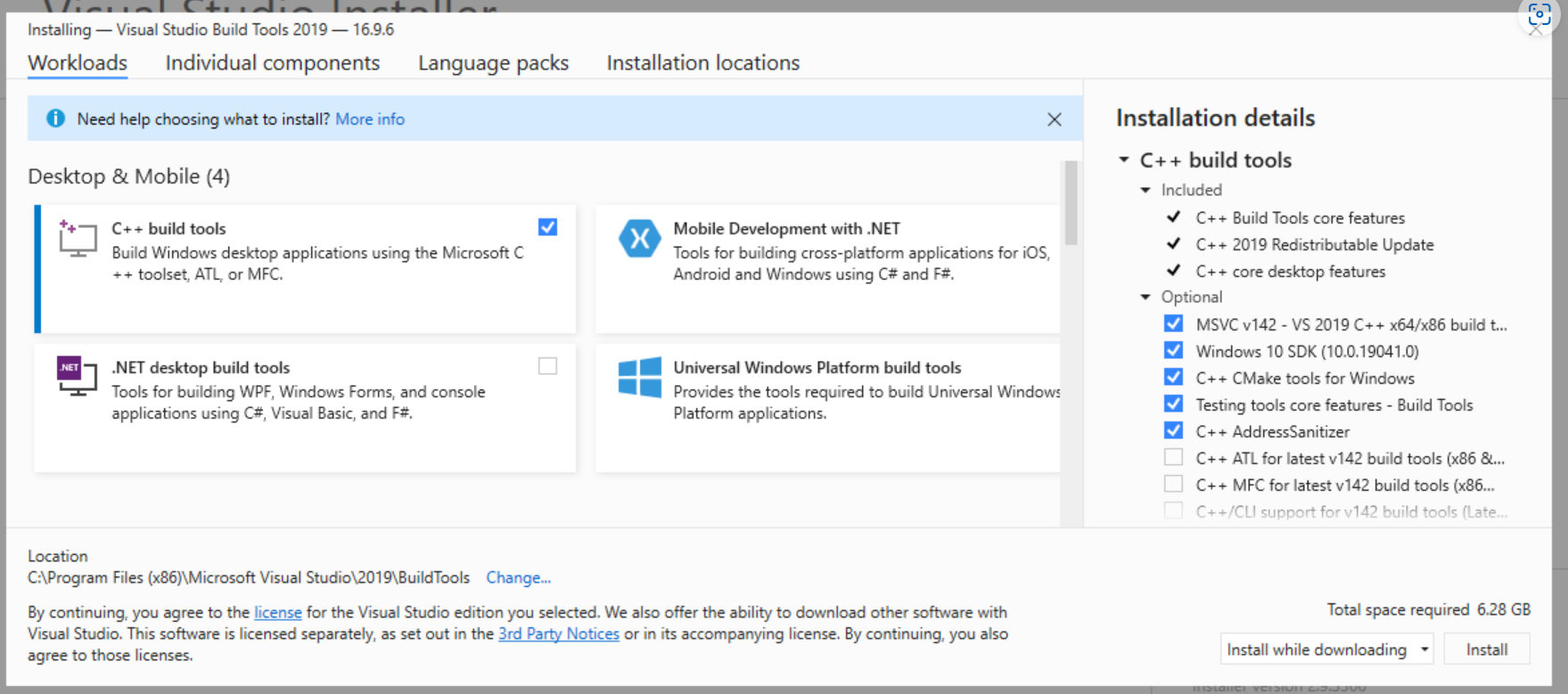1568x694 pixels.
Task: Open the Installation locations tab
Action: point(702,63)
